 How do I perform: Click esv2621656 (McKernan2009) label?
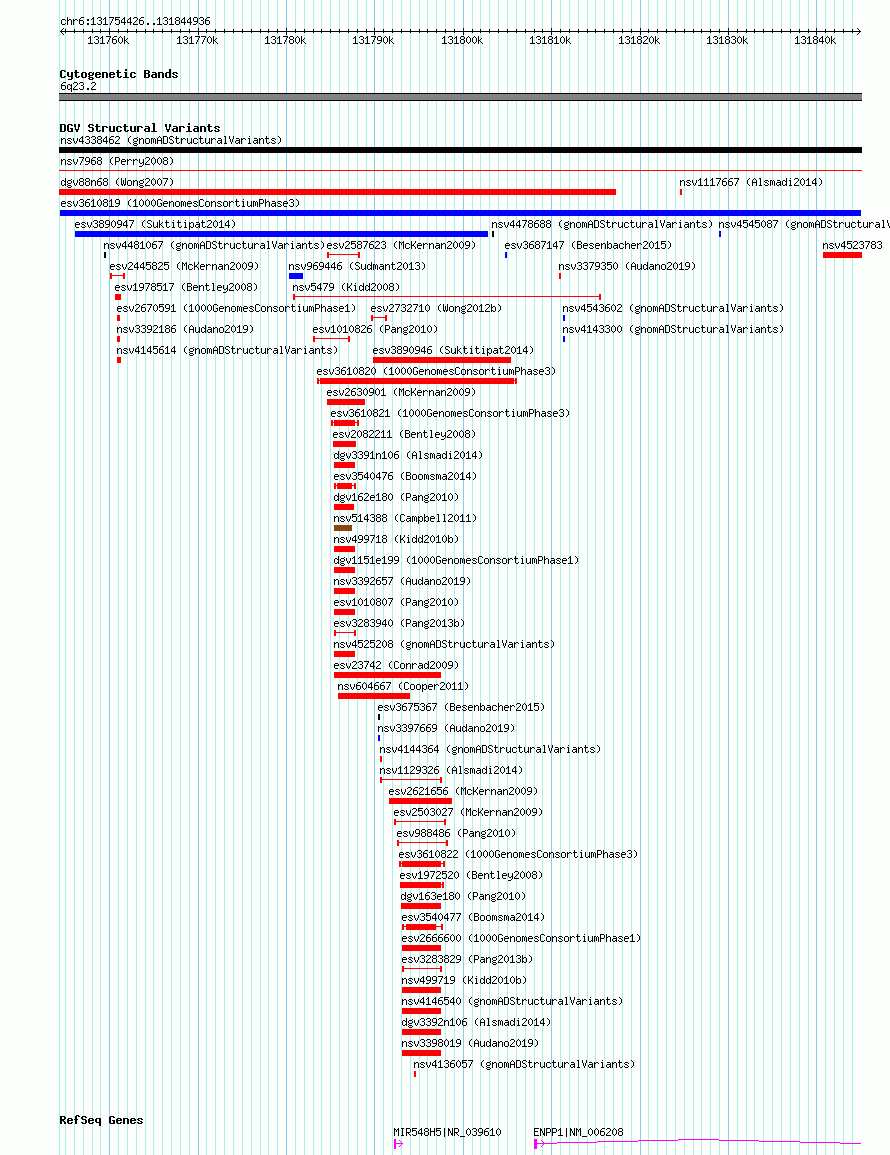[x=463, y=791]
